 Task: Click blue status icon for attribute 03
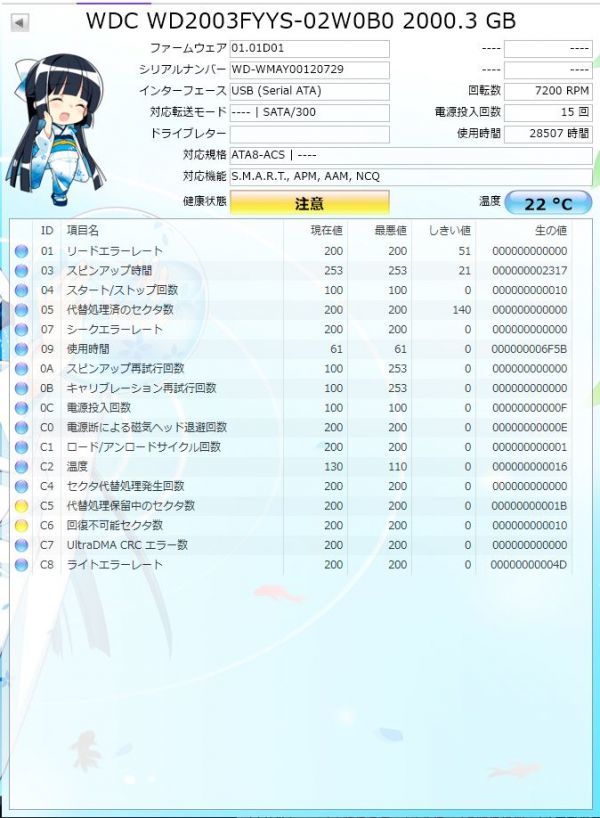[x=21, y=271]
